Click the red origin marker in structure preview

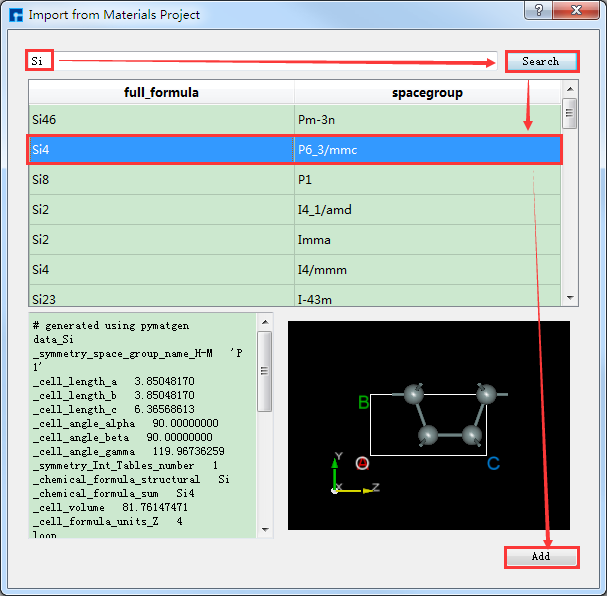pyautogui.click(x=362, y=463)
